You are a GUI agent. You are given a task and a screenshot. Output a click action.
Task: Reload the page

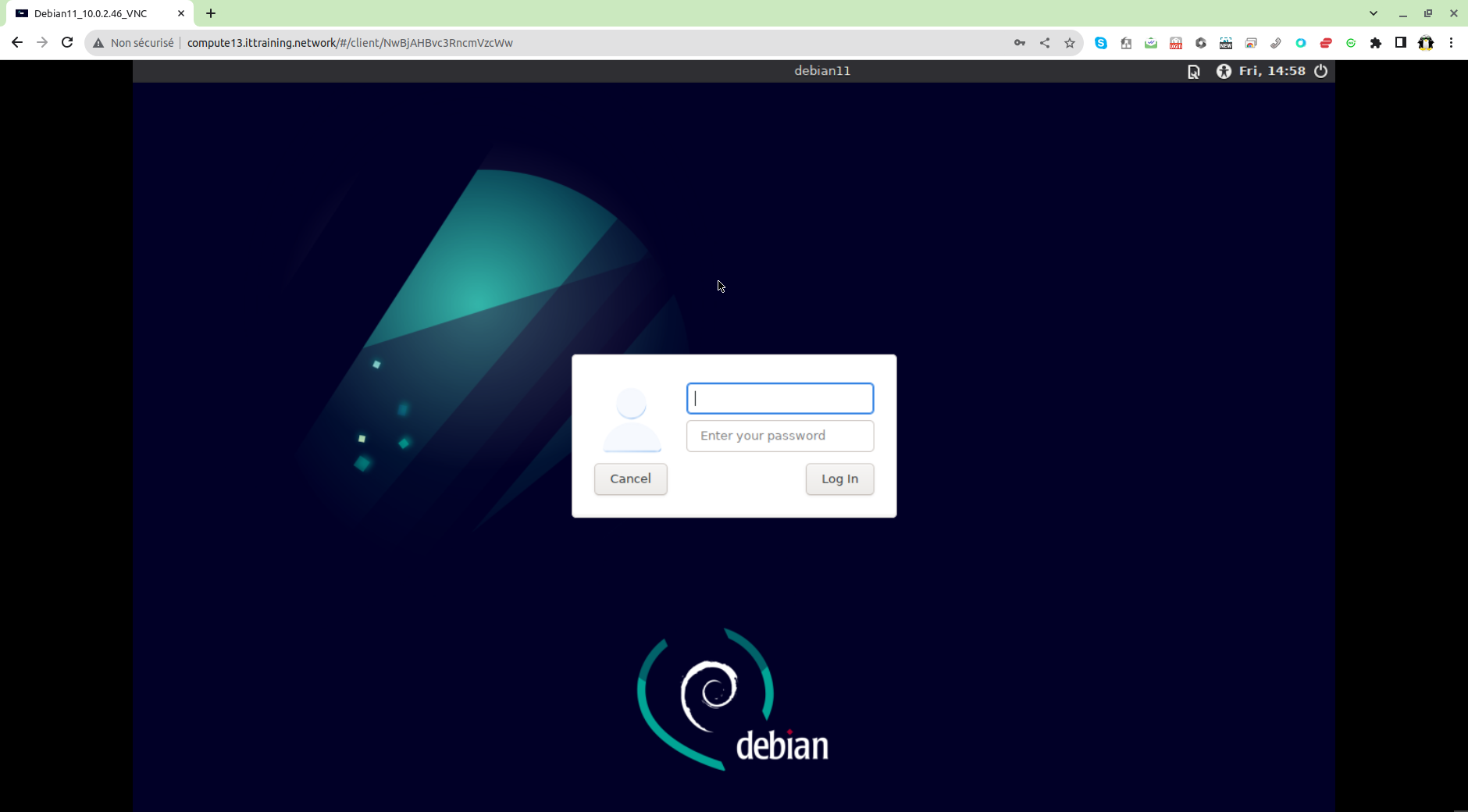pos(67,43)
